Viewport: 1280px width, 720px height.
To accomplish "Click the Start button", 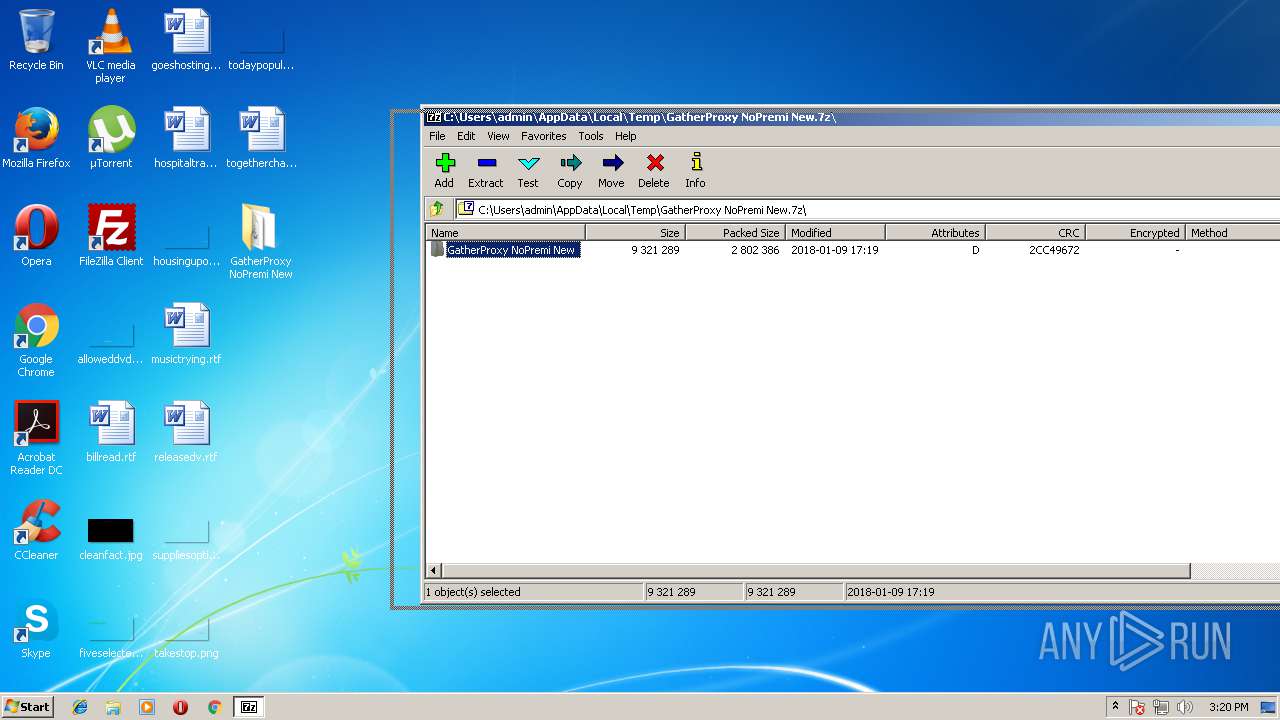I will point(27,706).
